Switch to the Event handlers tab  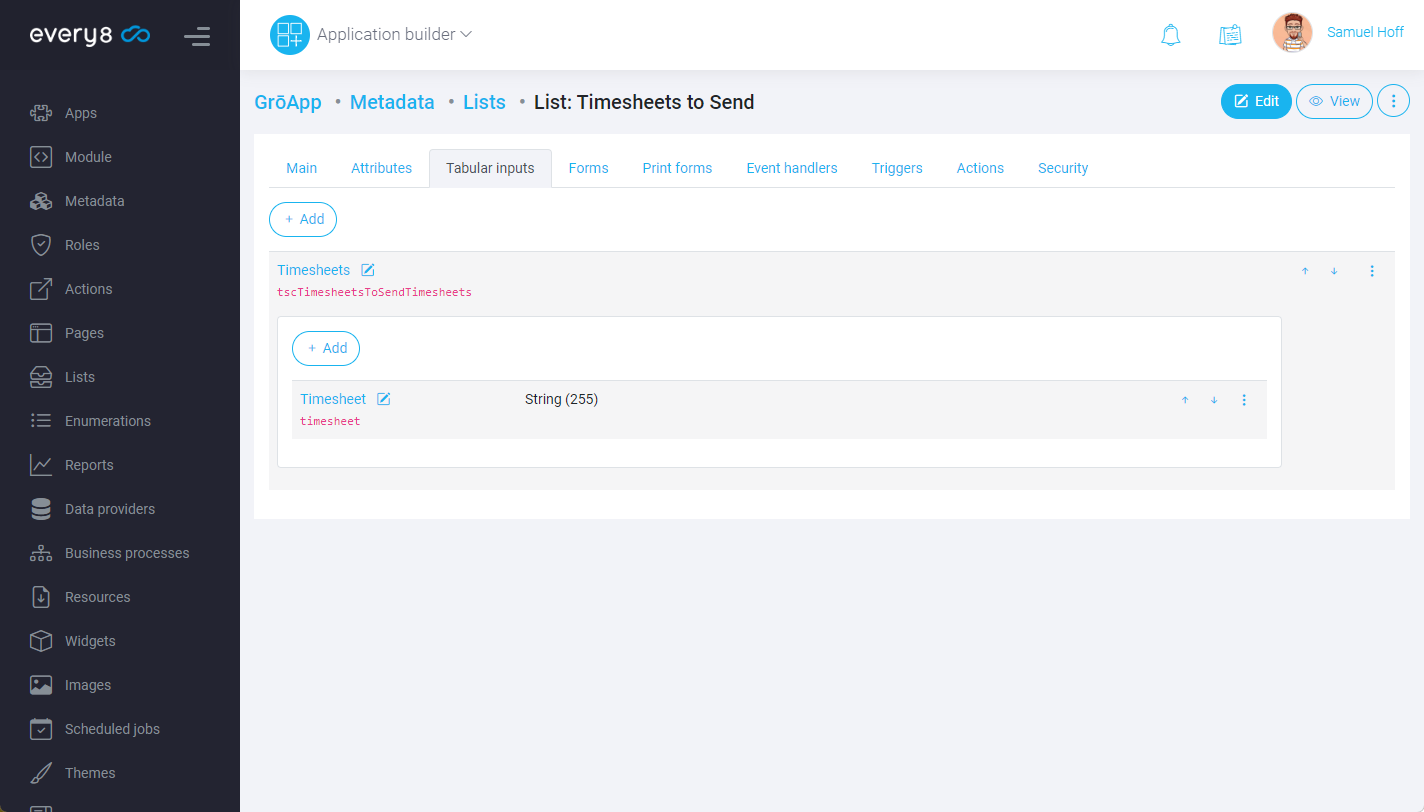[791, 168]
